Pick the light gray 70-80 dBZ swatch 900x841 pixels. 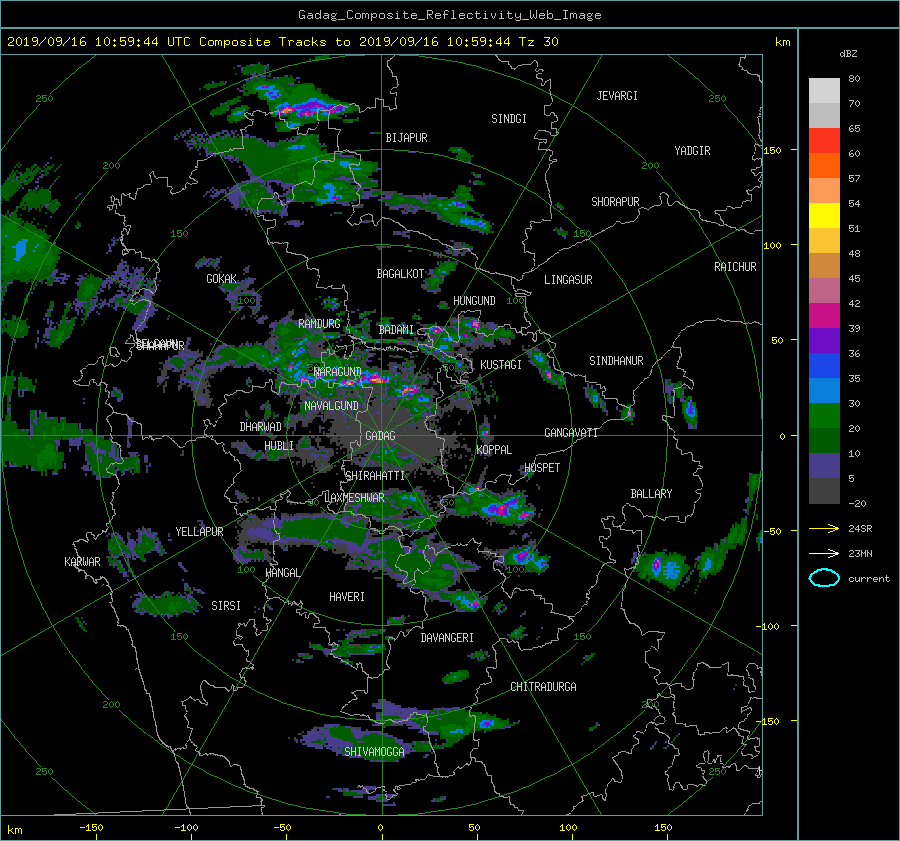click(x=824, y=91)
